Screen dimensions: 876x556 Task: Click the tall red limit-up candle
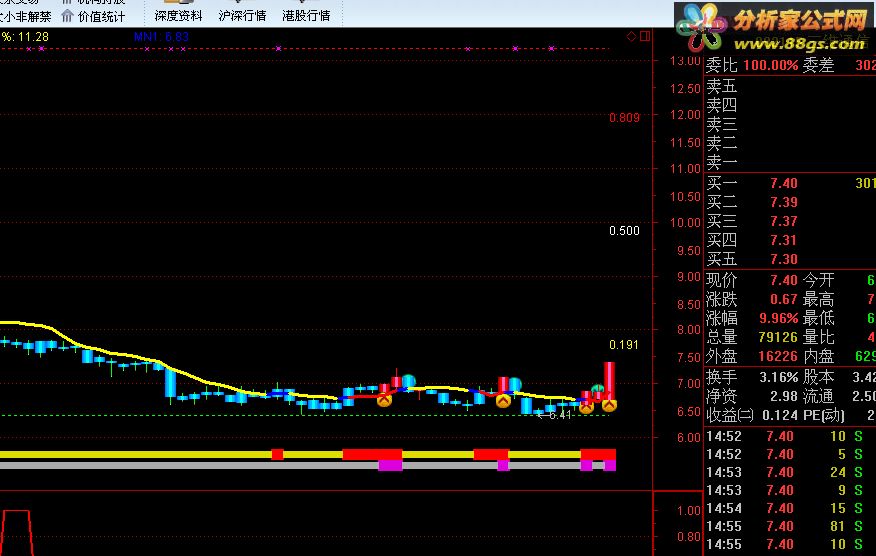[x=609, y=380]
